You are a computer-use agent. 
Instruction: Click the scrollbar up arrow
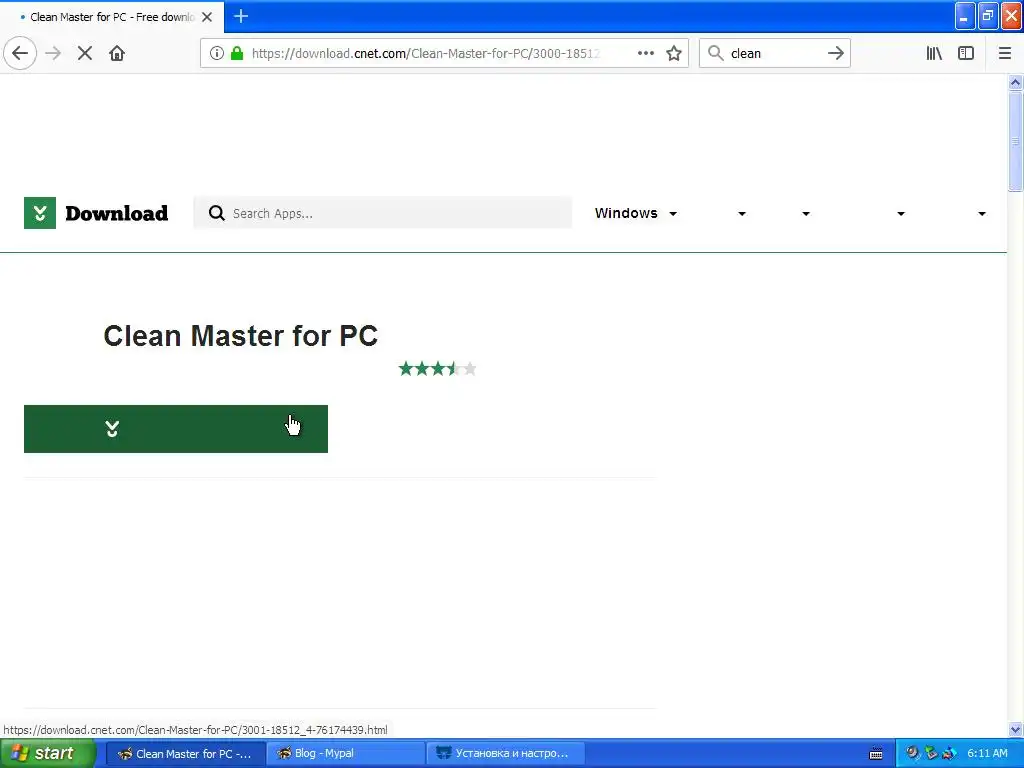[1015, 82]
